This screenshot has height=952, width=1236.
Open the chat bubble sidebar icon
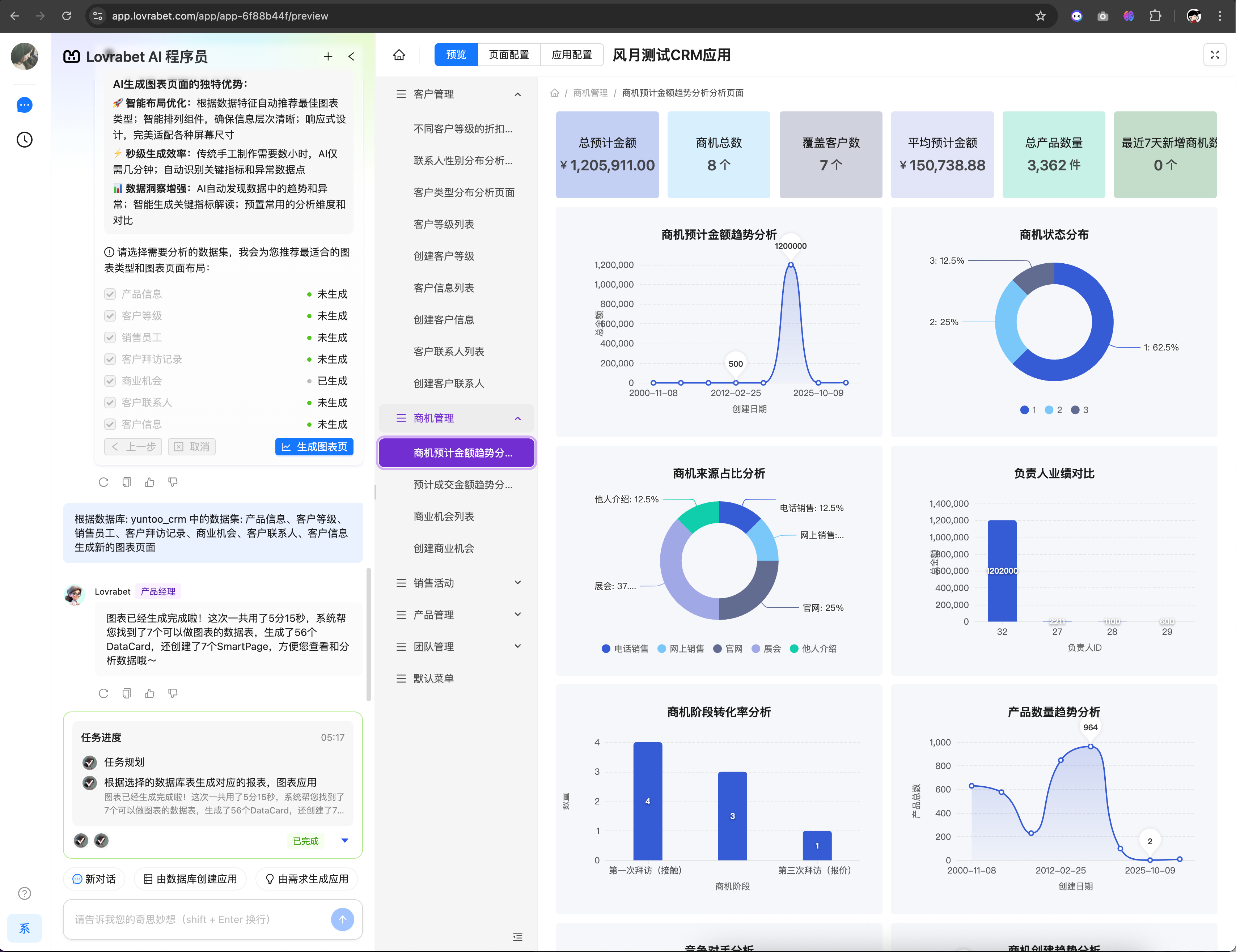point(24,105)
